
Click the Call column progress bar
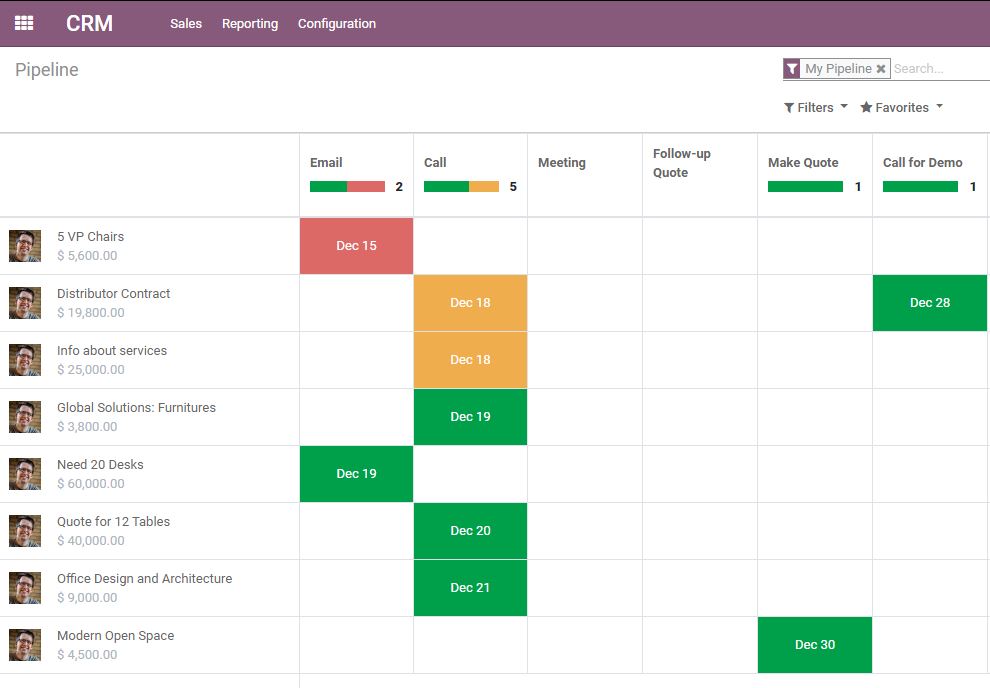(461, 186)
